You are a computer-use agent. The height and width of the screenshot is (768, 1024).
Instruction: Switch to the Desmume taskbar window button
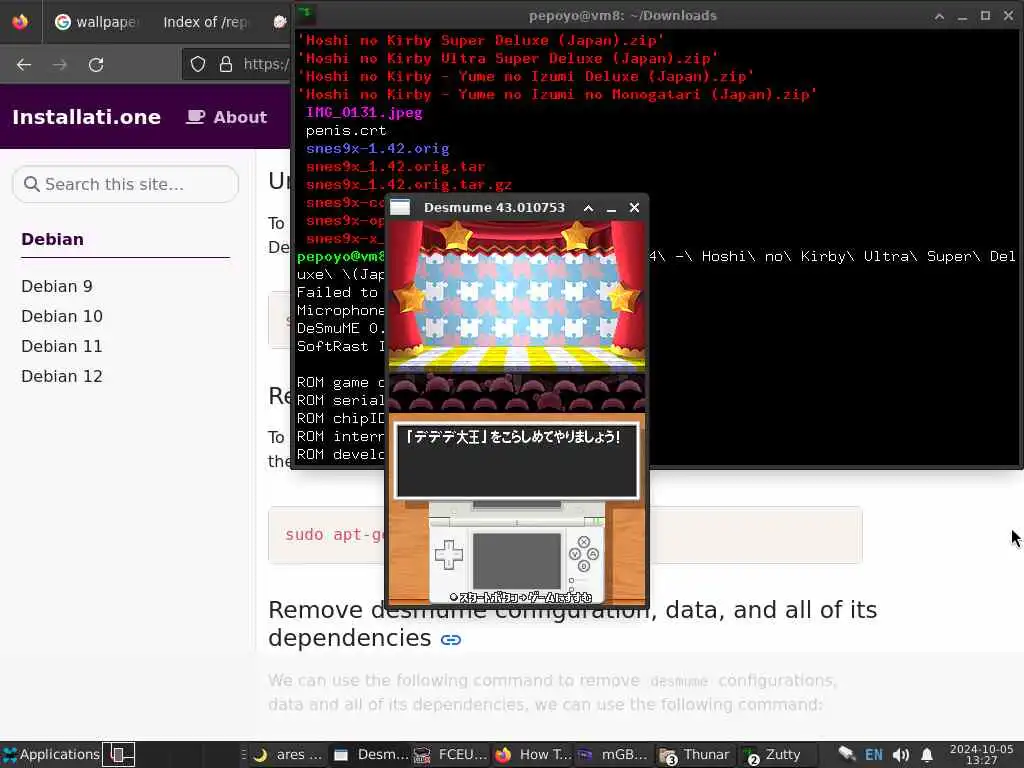(x=370, y=754)
